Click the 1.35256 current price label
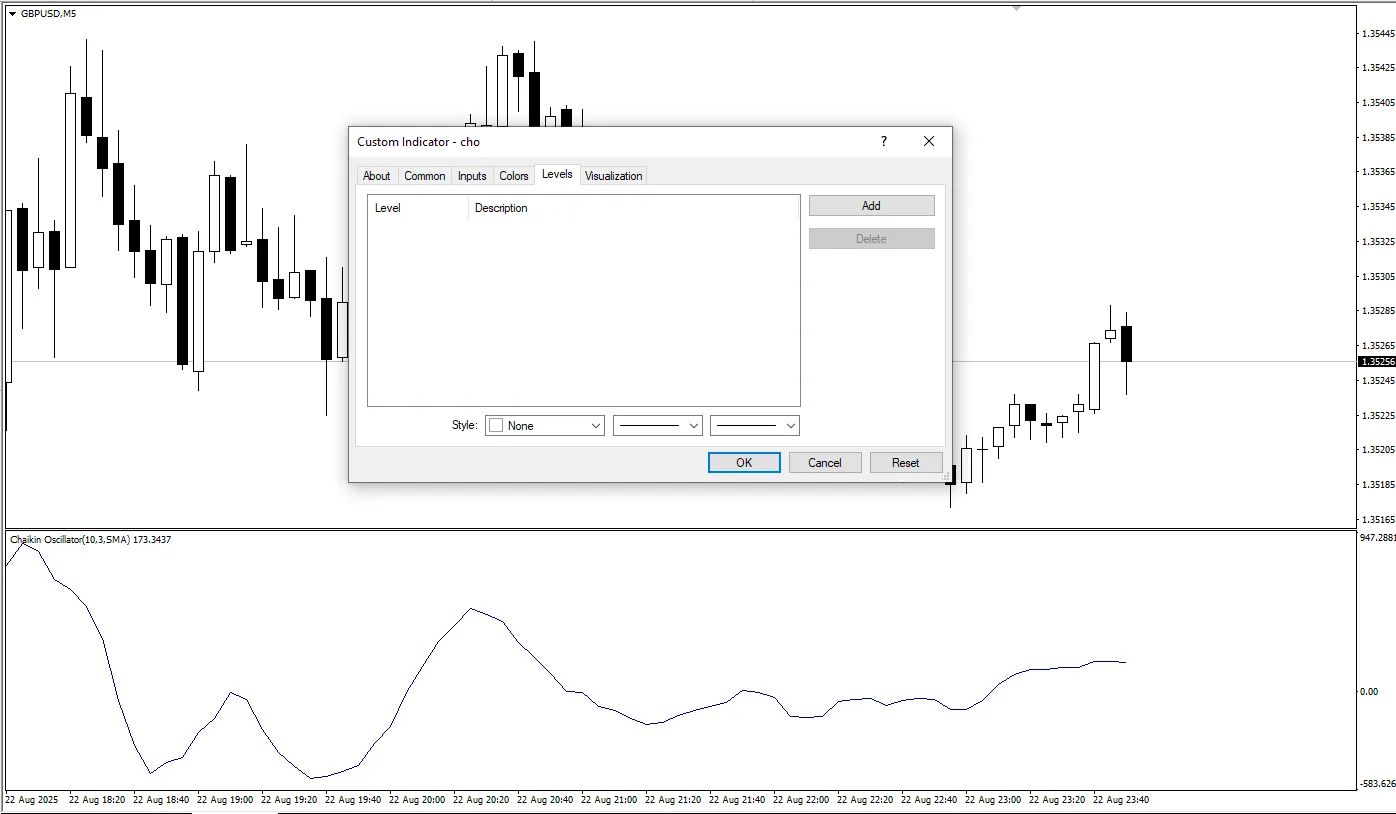The image size is (1396, 814). [1377, 361]
